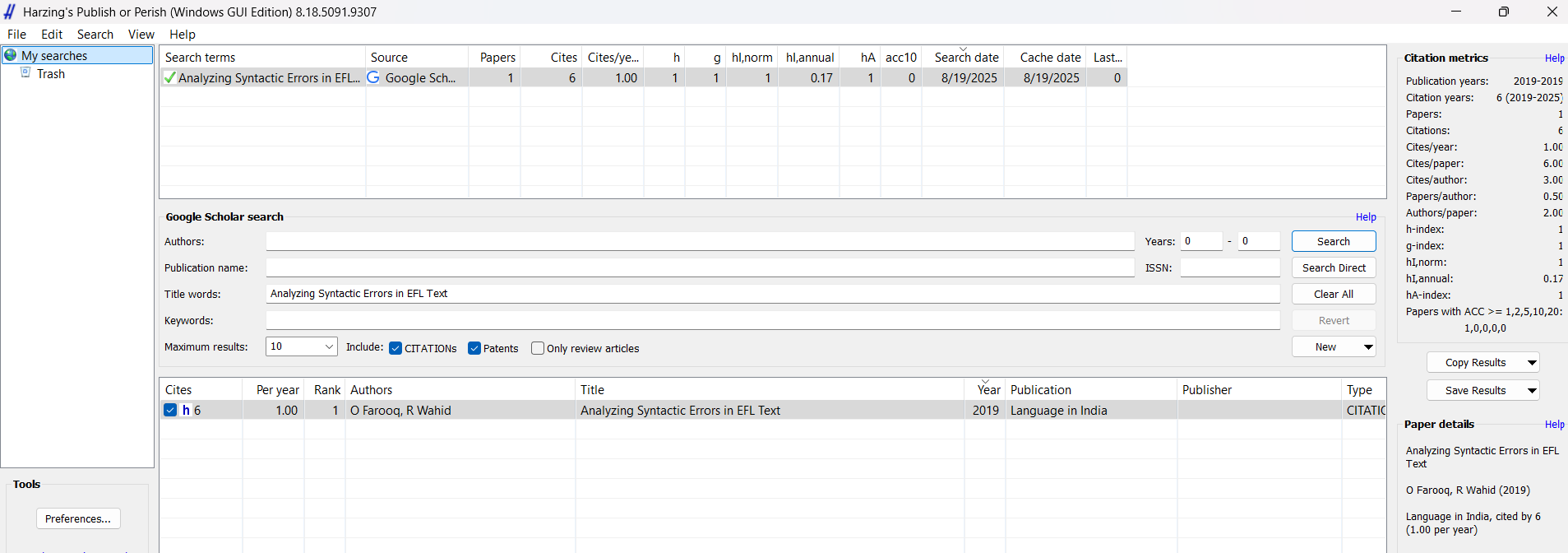This screenshot has height=553, width=1568.
Task: Click the green checkmark on the saved search row
Action: 169,78
